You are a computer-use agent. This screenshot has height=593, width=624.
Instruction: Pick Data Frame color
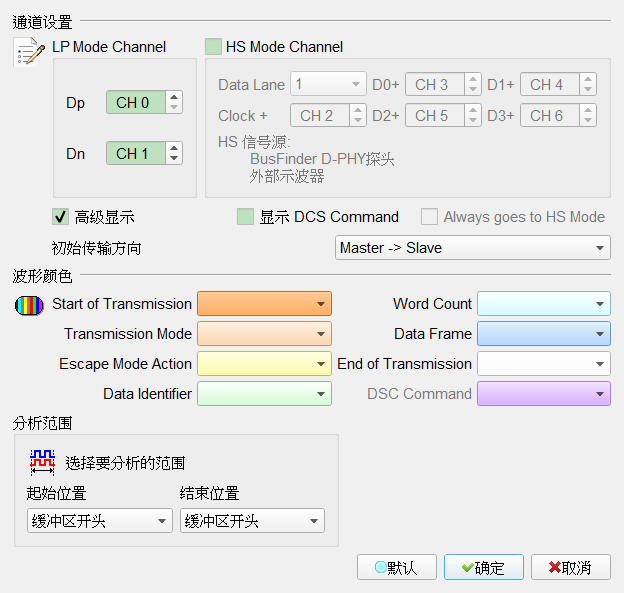(544, 334)
